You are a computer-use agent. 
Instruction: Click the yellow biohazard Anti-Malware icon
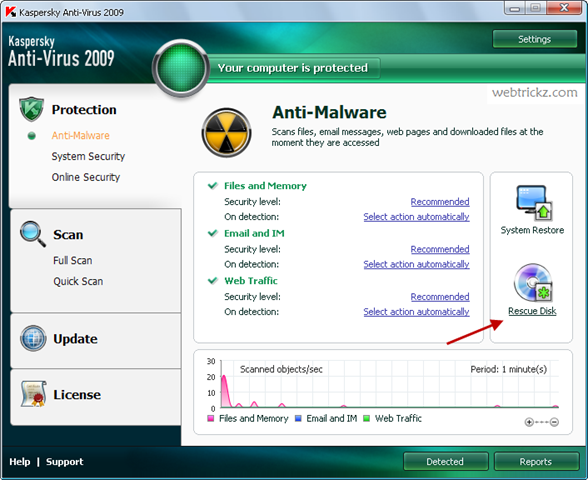click(x=226, y=133)
